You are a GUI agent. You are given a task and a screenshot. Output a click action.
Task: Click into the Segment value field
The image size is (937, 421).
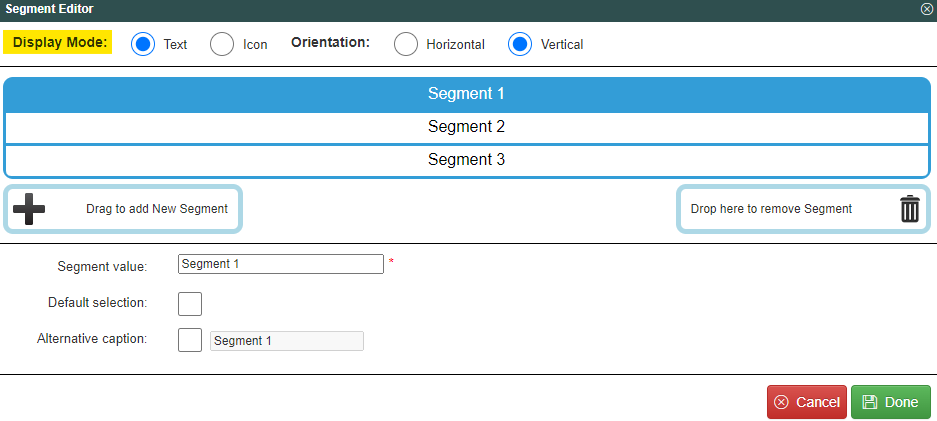280,264
